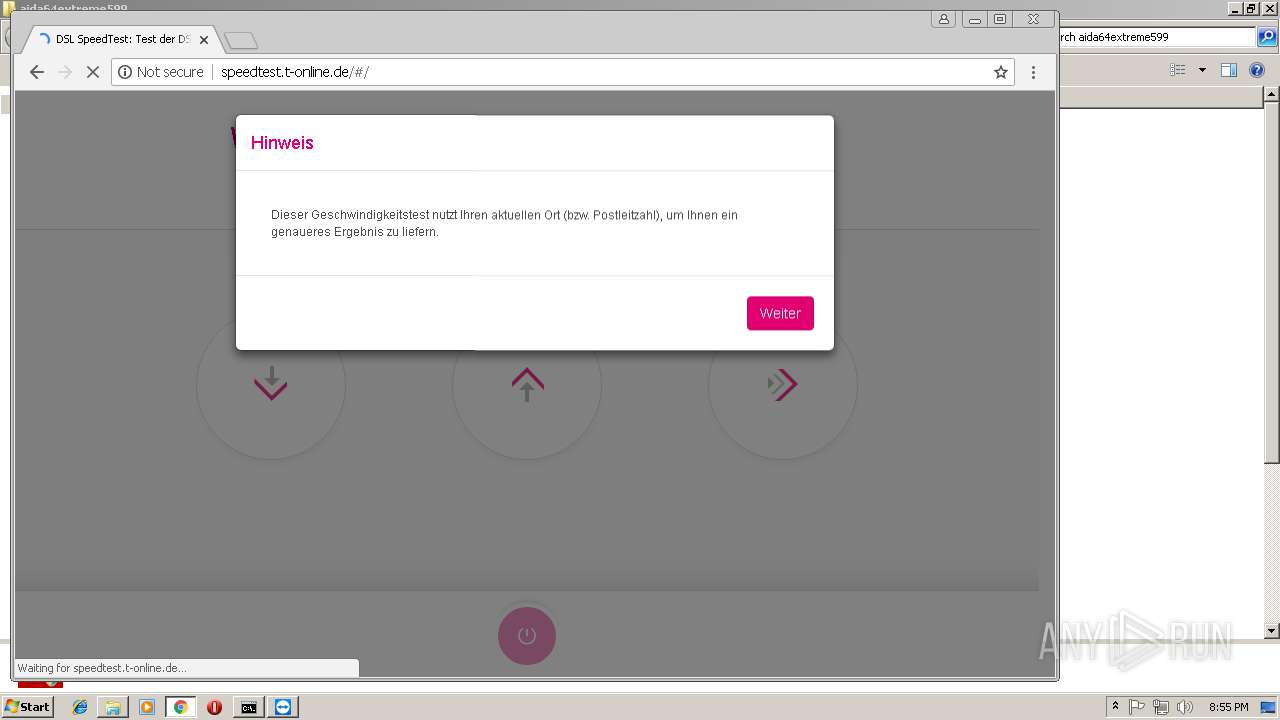The width and height of the screenshot is (1280, 720).
Task: Click the browser forward arrow
Action: click(x=65, y=72)
